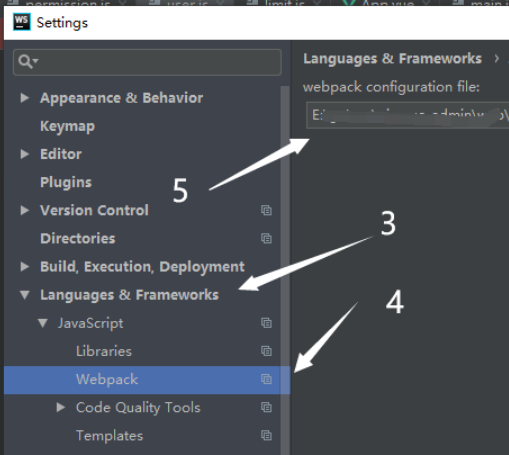Click Languages & Frameworks breadcrumb in header
This screenshot has height=455, width=509.
(x=392, y=59)
